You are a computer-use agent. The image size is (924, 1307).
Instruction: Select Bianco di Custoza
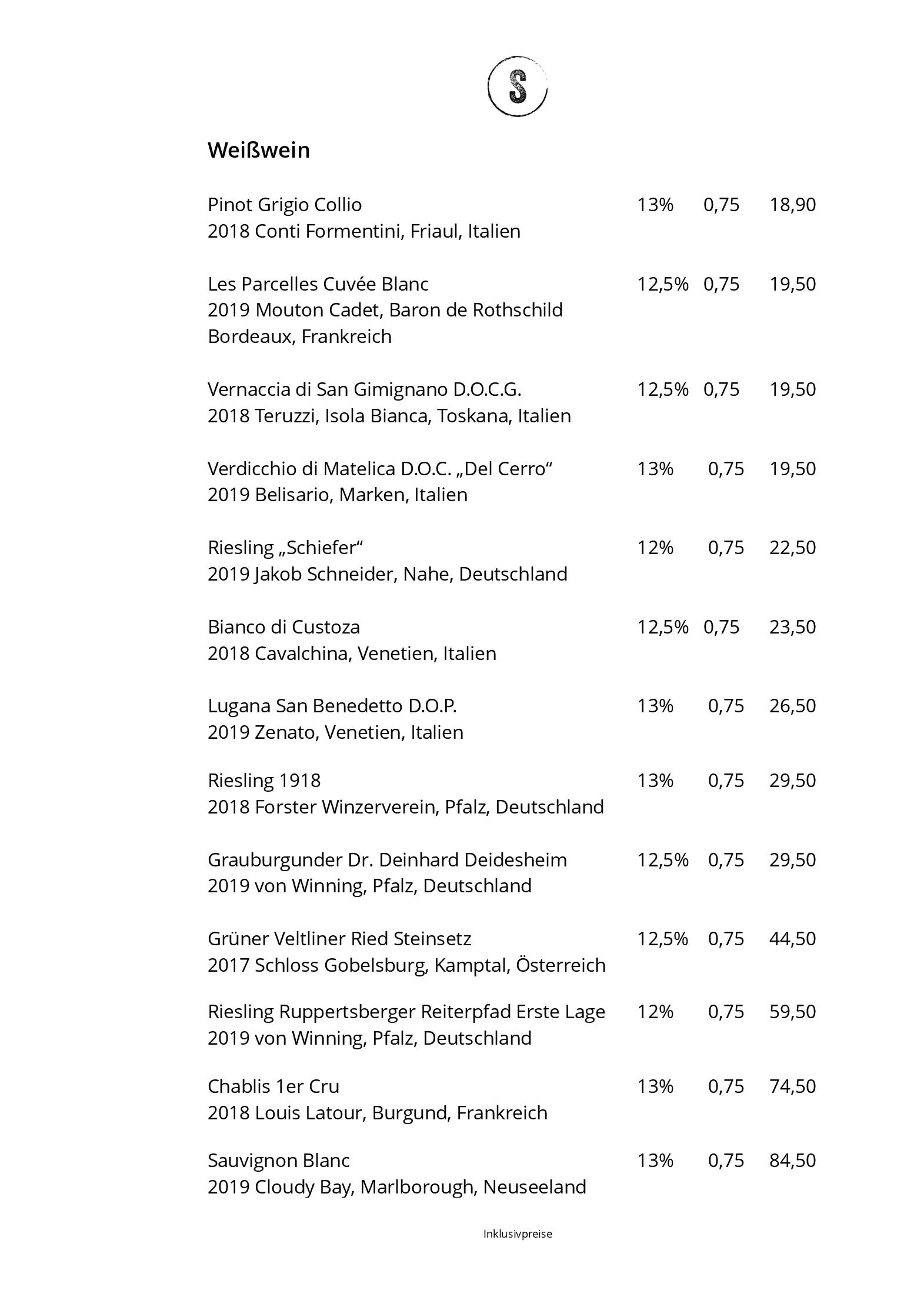(x=283, y=627)
